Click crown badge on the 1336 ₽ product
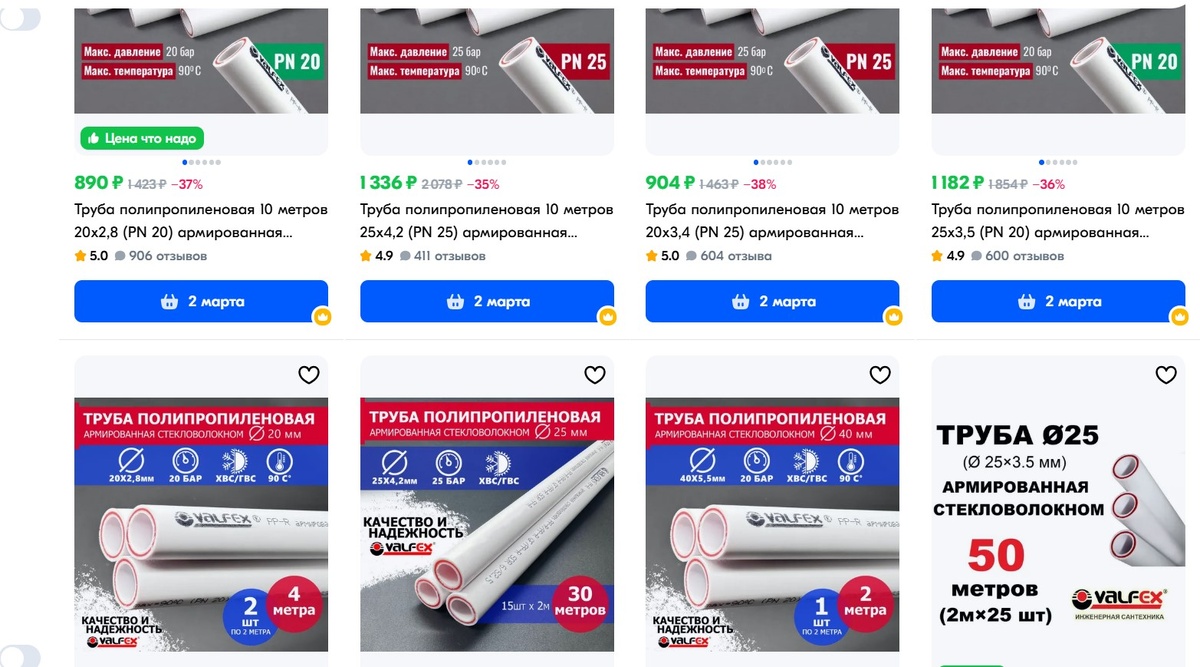This screenshot has height=667, width=1200. click(x=608, y=317)
